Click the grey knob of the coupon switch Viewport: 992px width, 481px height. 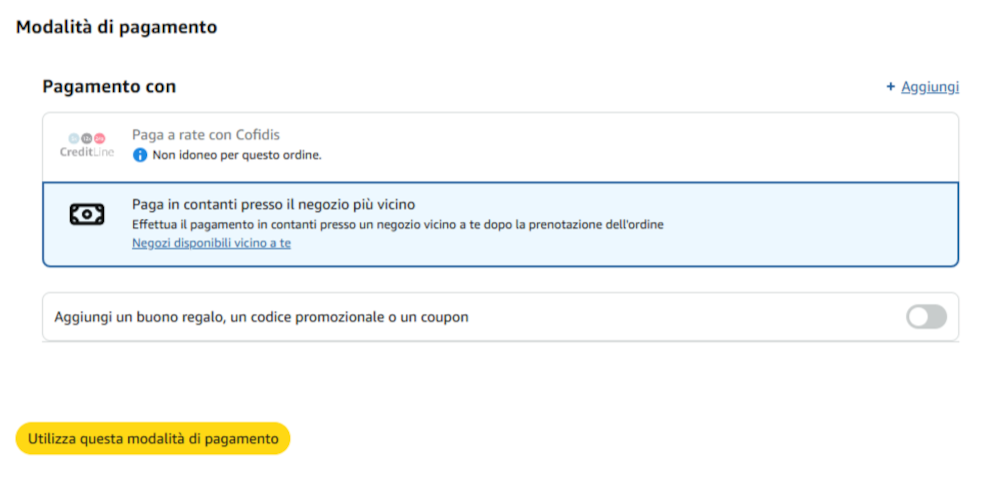[918, 317]
